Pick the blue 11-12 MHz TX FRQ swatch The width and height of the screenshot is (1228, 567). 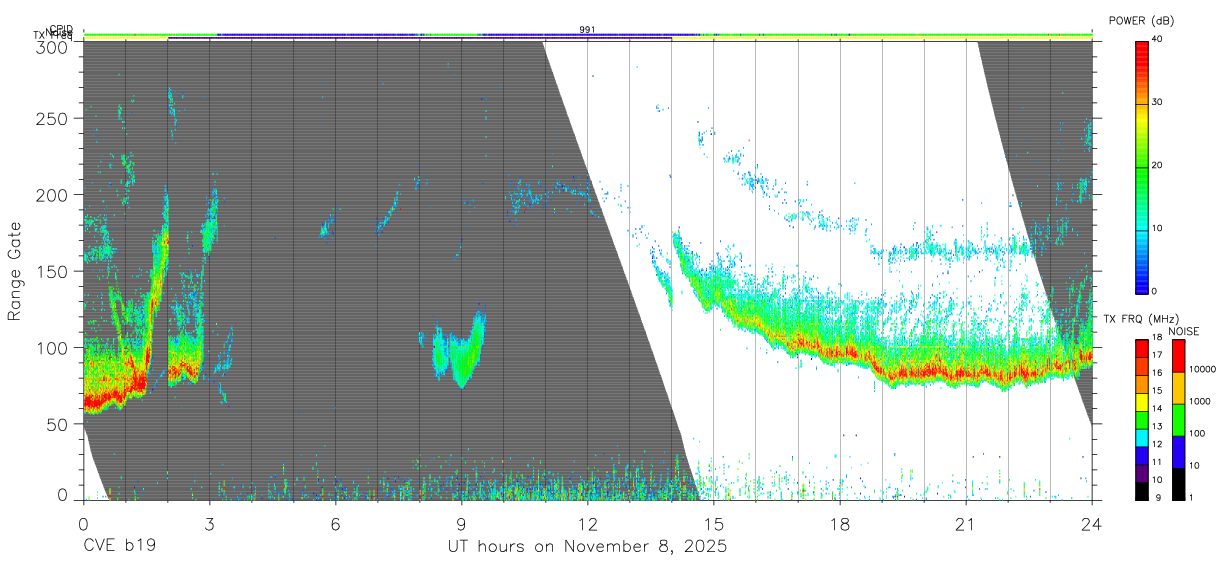(x=1142, y=454)
